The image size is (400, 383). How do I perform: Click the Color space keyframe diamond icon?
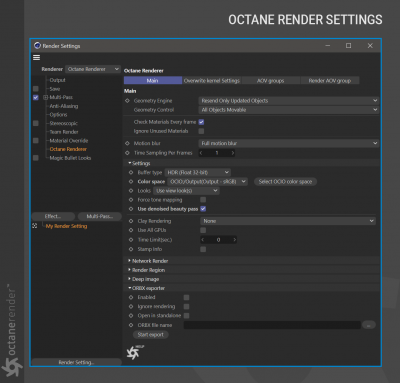pos(131,182)
